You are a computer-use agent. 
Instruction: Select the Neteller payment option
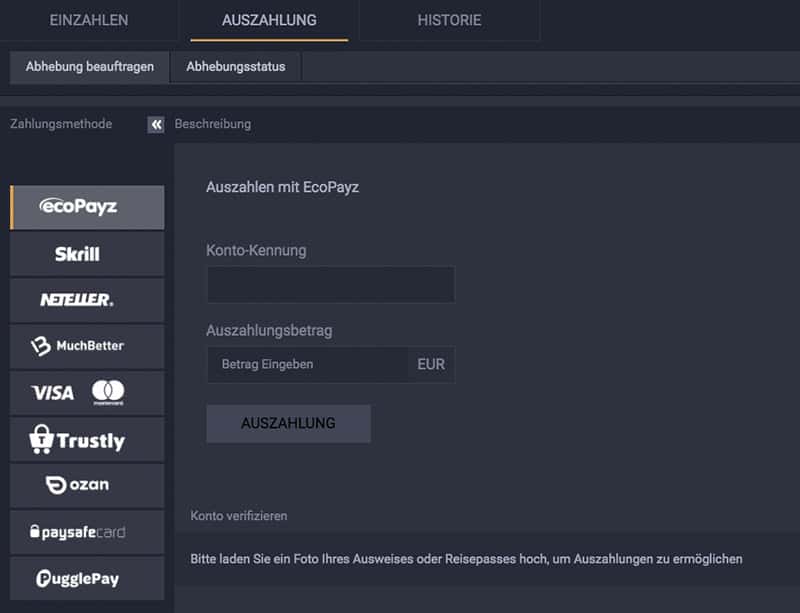[87, 300]
